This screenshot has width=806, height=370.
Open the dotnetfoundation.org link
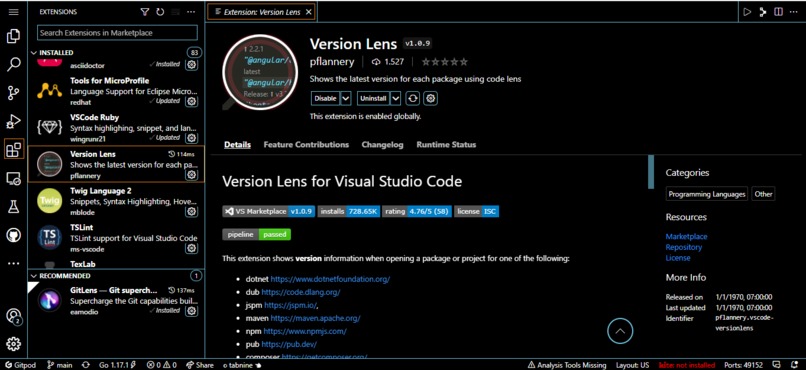330,279
